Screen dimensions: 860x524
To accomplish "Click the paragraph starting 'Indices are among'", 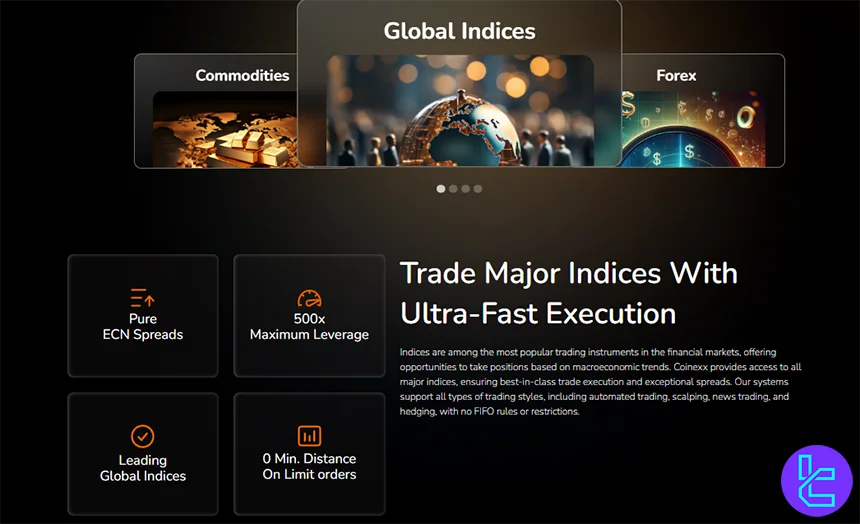I will pyautogui.click(x=601, y=381).
